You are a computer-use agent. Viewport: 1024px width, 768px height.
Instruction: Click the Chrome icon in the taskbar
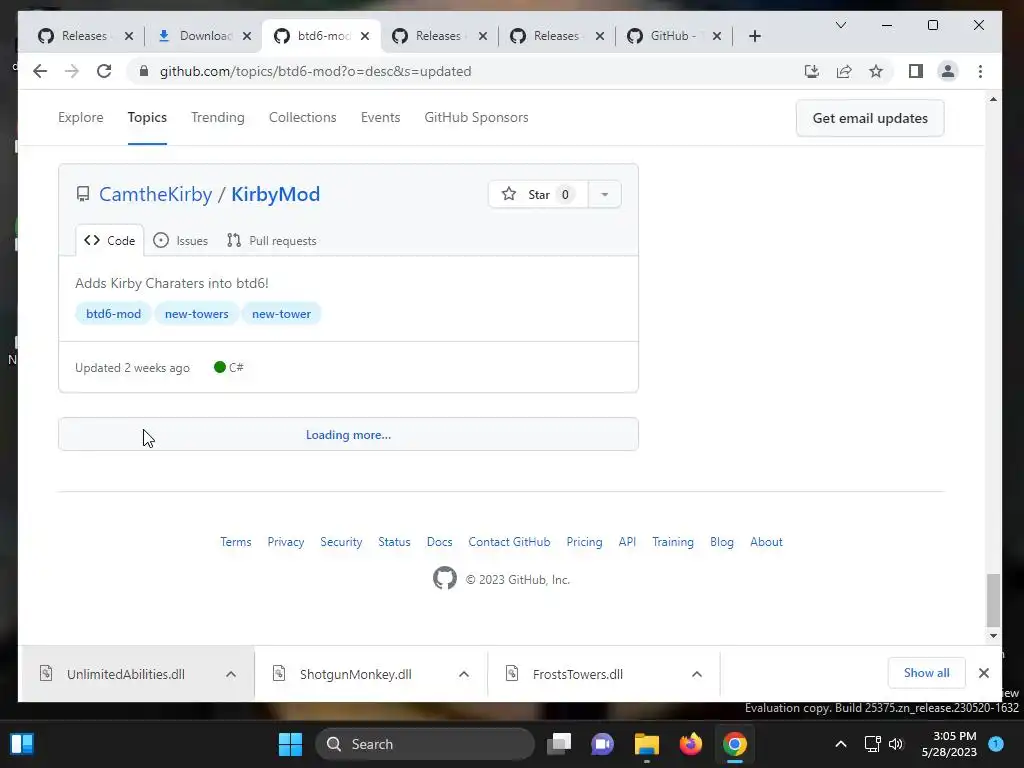pyautogui.click(x=734, y=744)
